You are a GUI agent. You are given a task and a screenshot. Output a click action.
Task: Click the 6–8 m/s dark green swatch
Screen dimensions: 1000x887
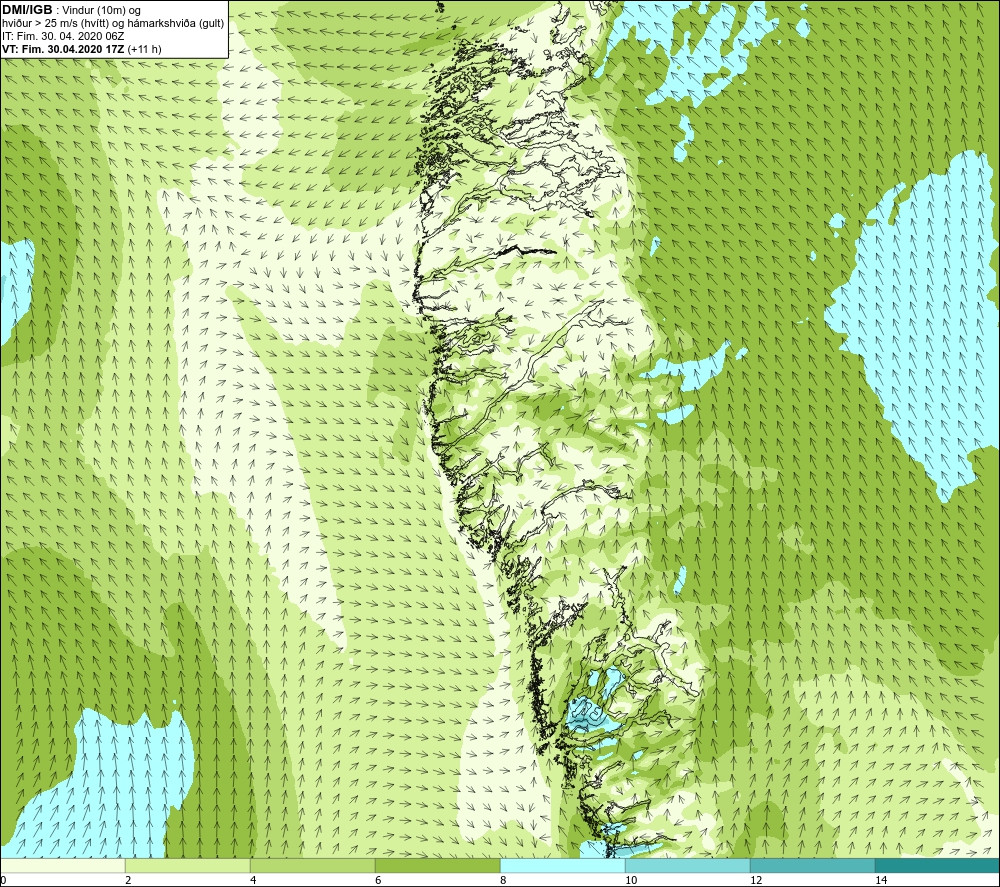point(438,865)
